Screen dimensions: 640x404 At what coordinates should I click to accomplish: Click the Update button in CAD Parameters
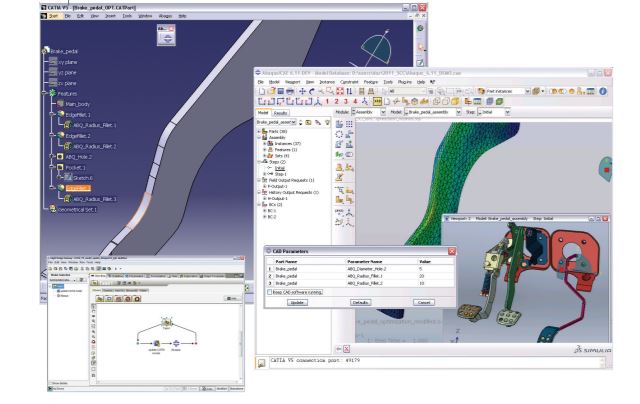pyautogui.click(x=297, y=302)
